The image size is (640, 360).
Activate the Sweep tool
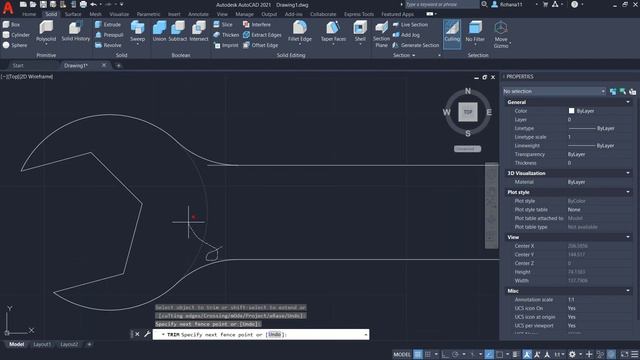click(138, 31)
